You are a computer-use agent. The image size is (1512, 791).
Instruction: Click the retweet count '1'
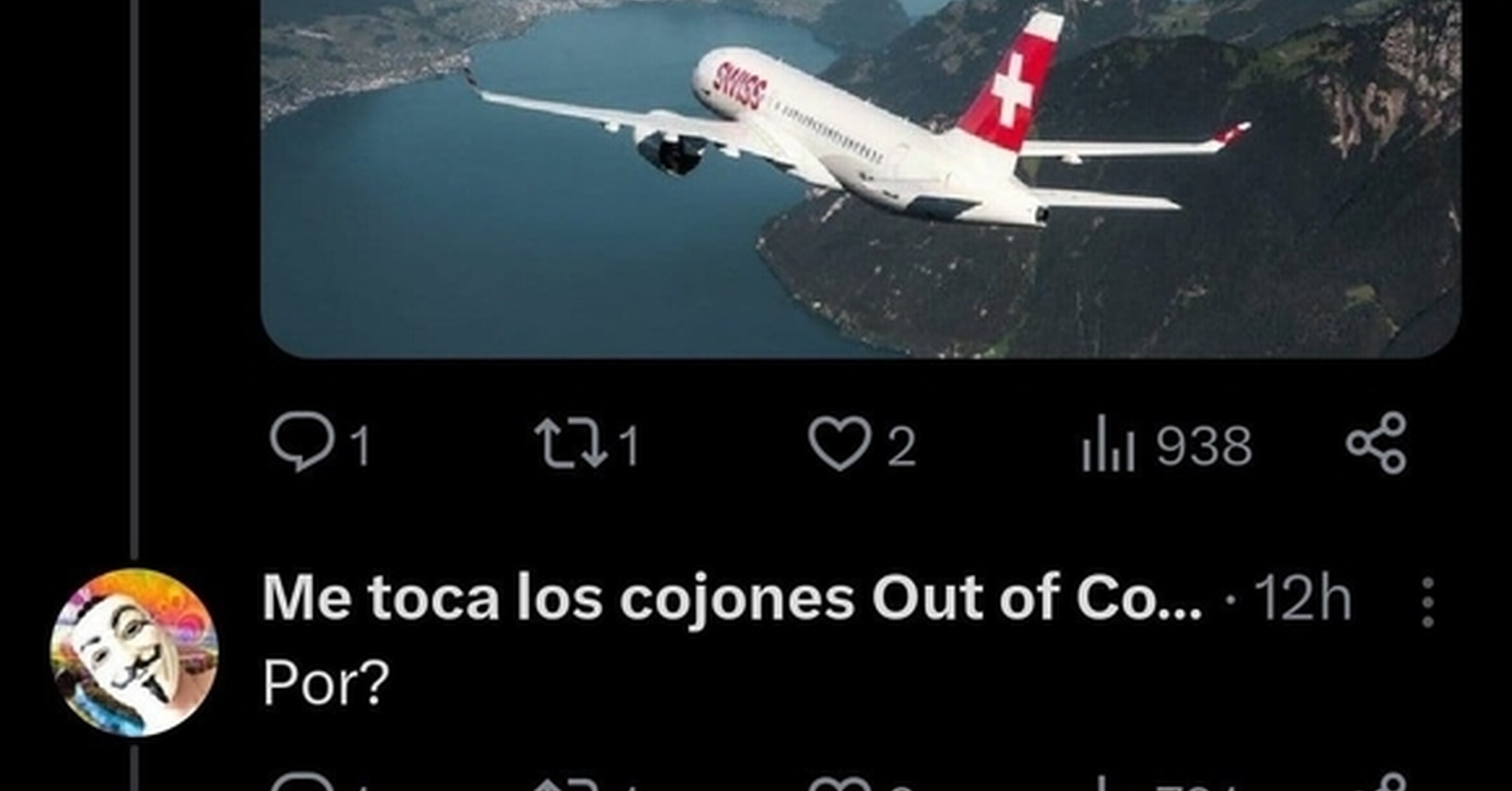[x=630, y=446]
